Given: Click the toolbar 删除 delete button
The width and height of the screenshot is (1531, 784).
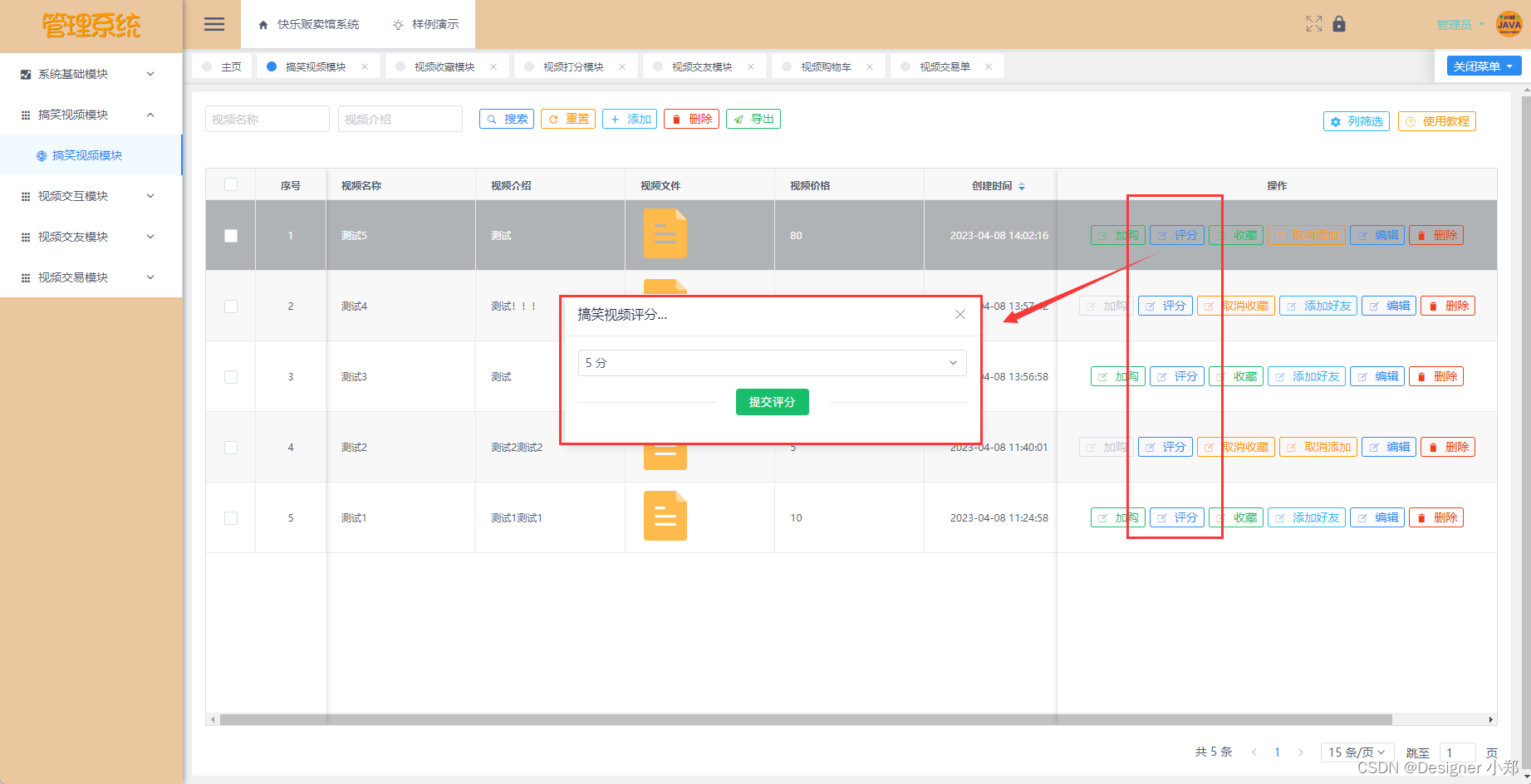Looking at the screenshot, I should click(x=691, y=119).
